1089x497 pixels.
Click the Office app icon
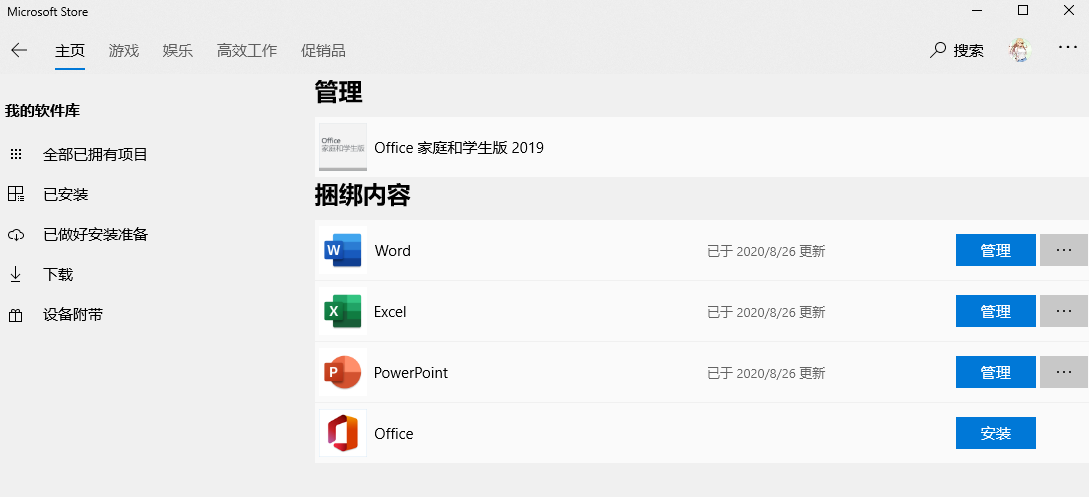342,433
